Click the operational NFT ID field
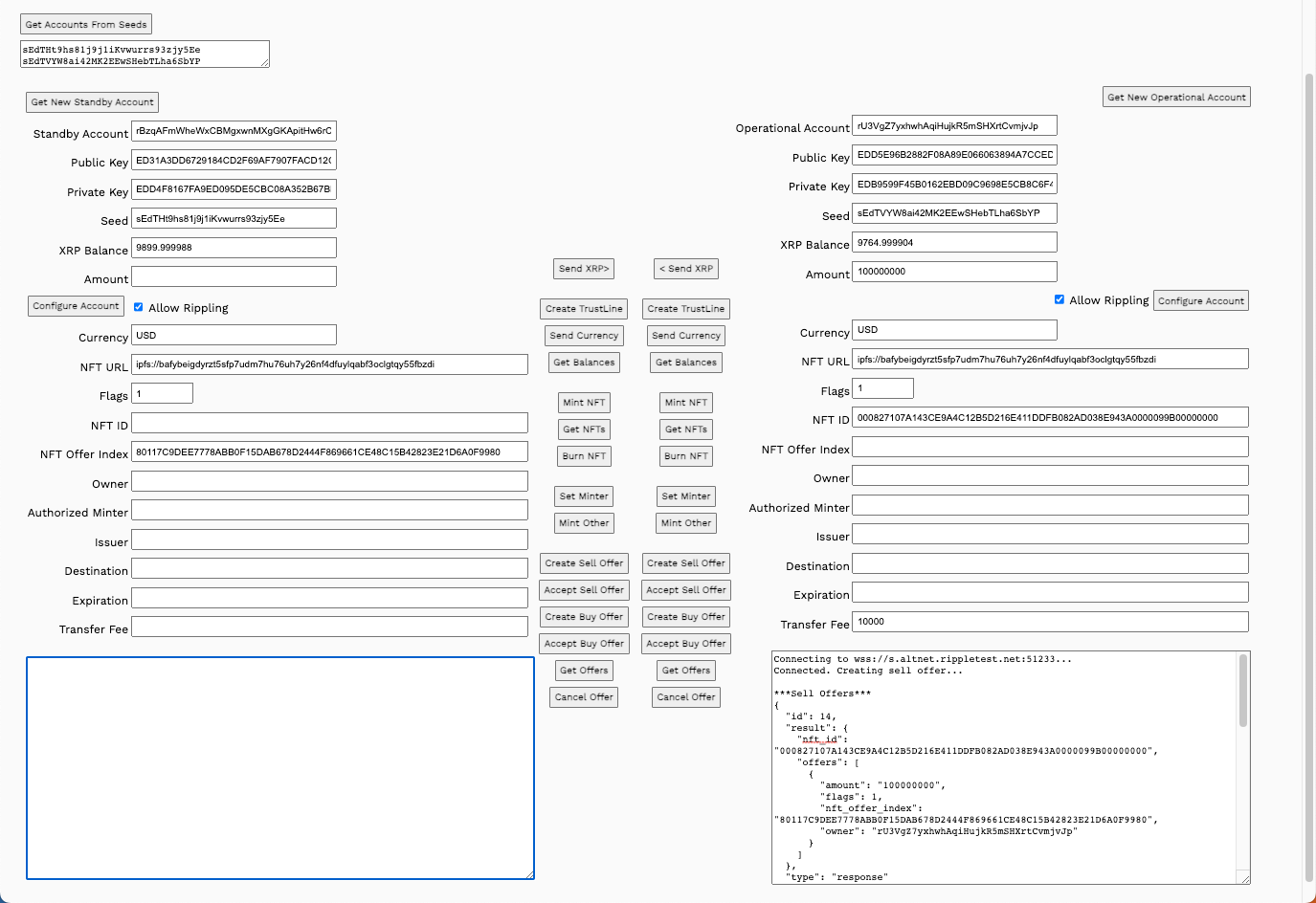Viewport: 1316px width, 903px height. coord(1050,417)
